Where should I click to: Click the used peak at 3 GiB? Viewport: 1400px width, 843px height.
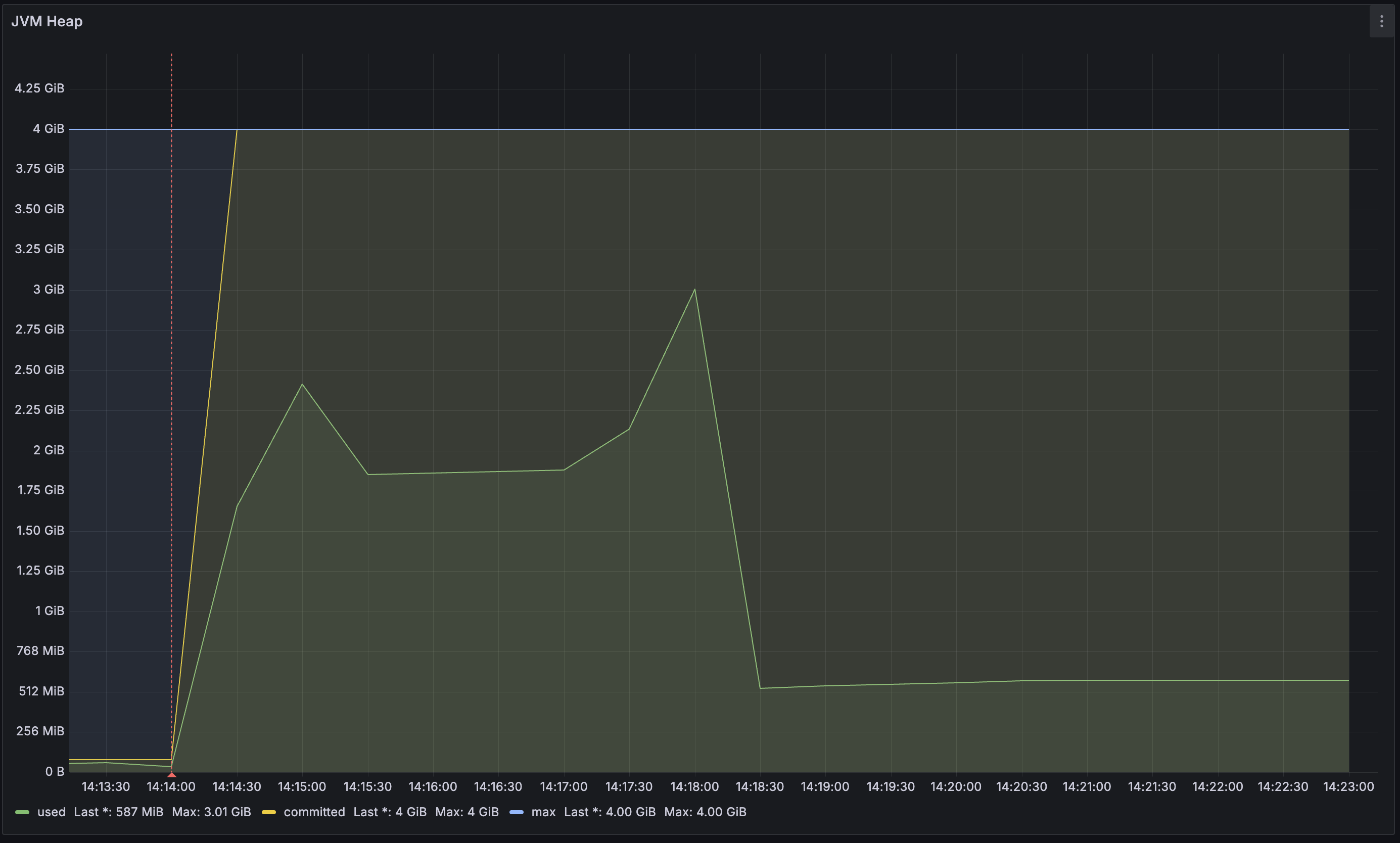click(x=694, y=290)
